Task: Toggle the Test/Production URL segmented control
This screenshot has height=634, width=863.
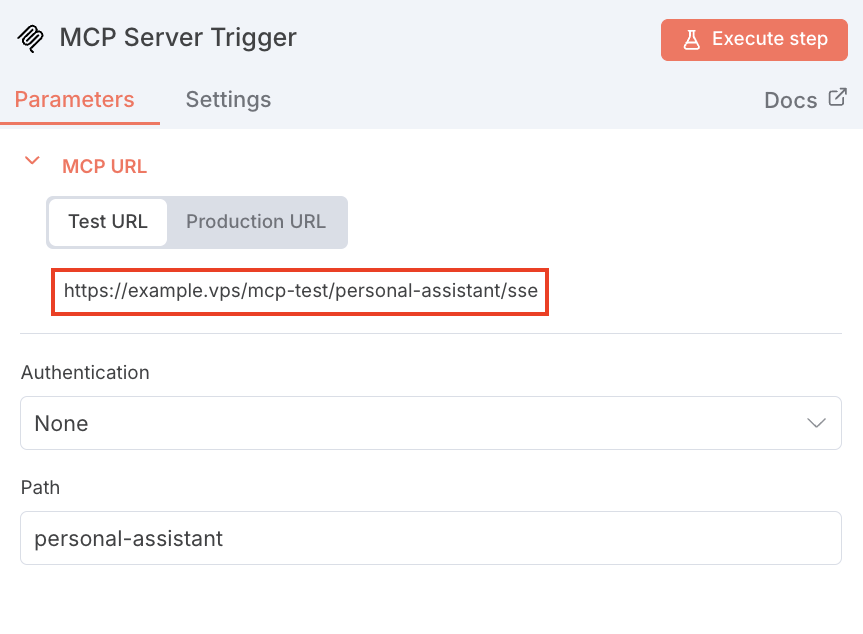Action: coord(196,222)
